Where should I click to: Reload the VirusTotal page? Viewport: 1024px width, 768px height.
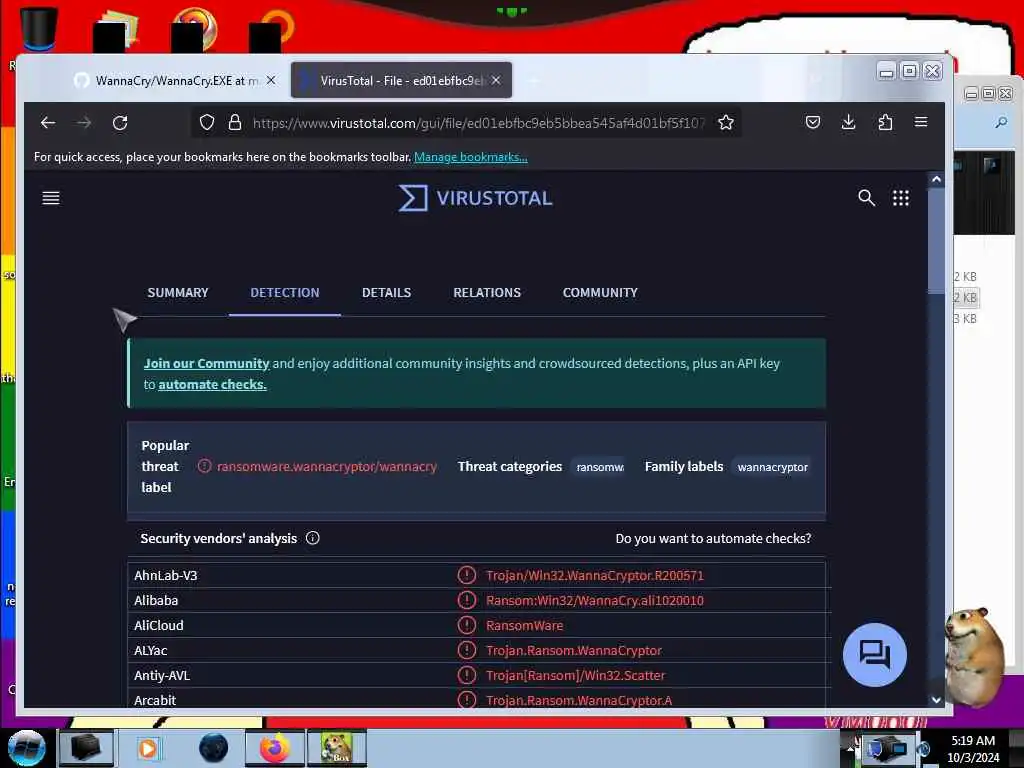(x=120, y=123)
